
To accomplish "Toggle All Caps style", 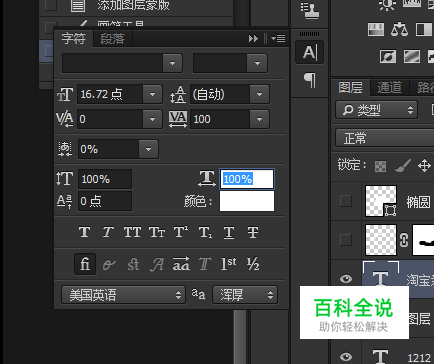I will tap(132, 232).
